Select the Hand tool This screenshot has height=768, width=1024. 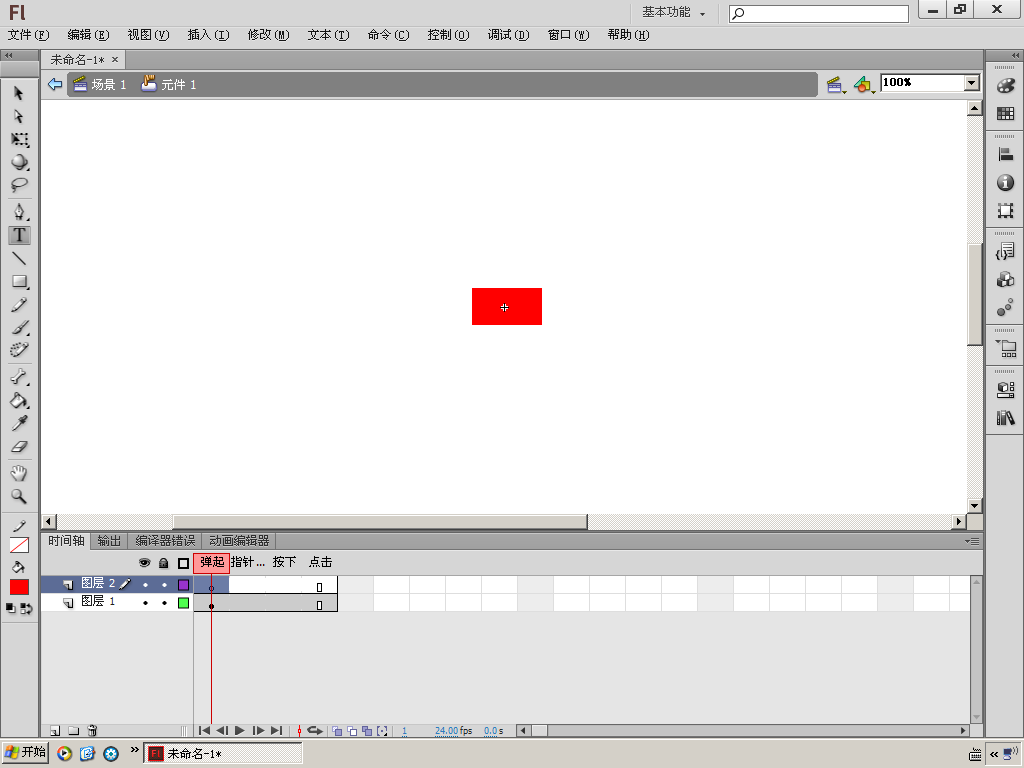coord(19,473)
